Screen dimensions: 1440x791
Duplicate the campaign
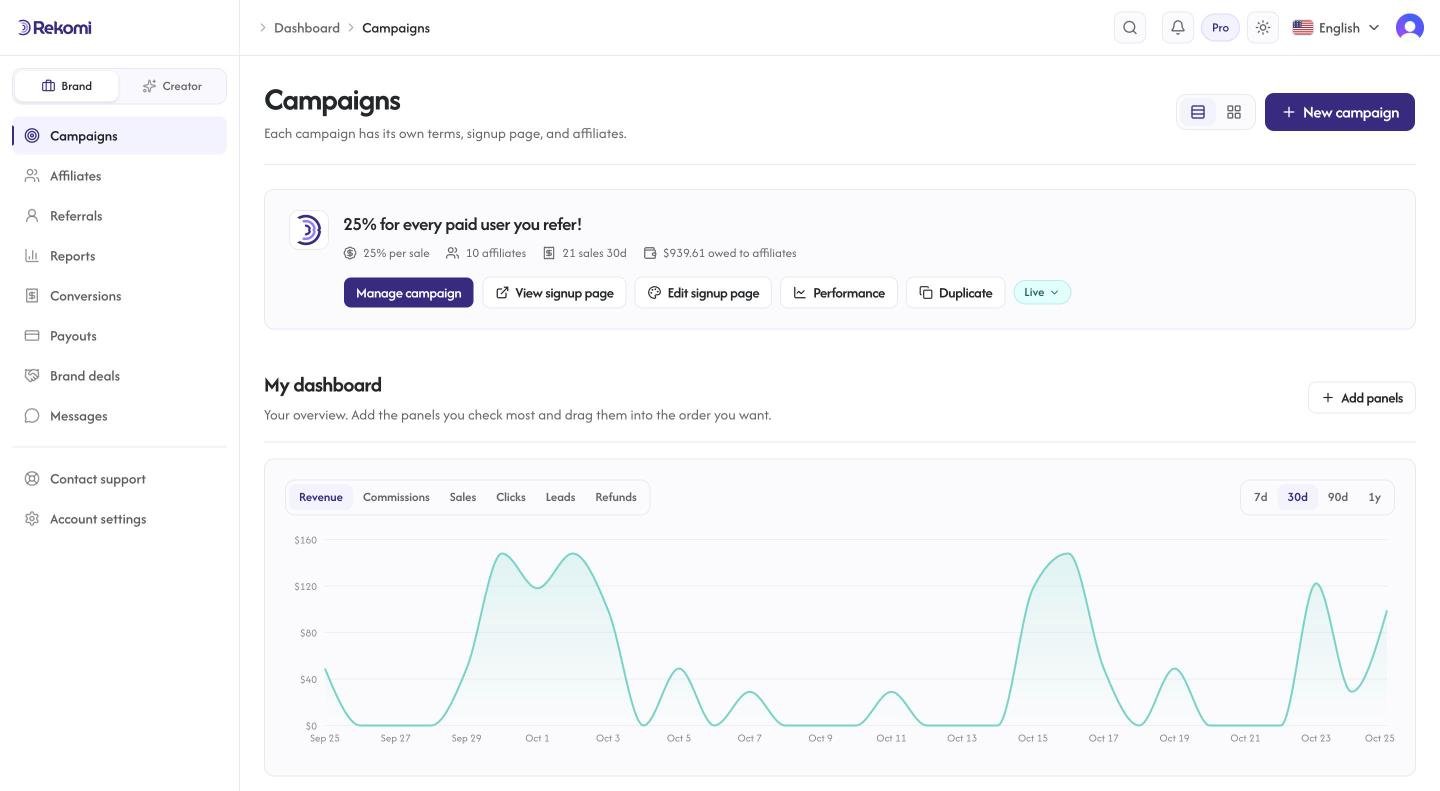[955, 293]
